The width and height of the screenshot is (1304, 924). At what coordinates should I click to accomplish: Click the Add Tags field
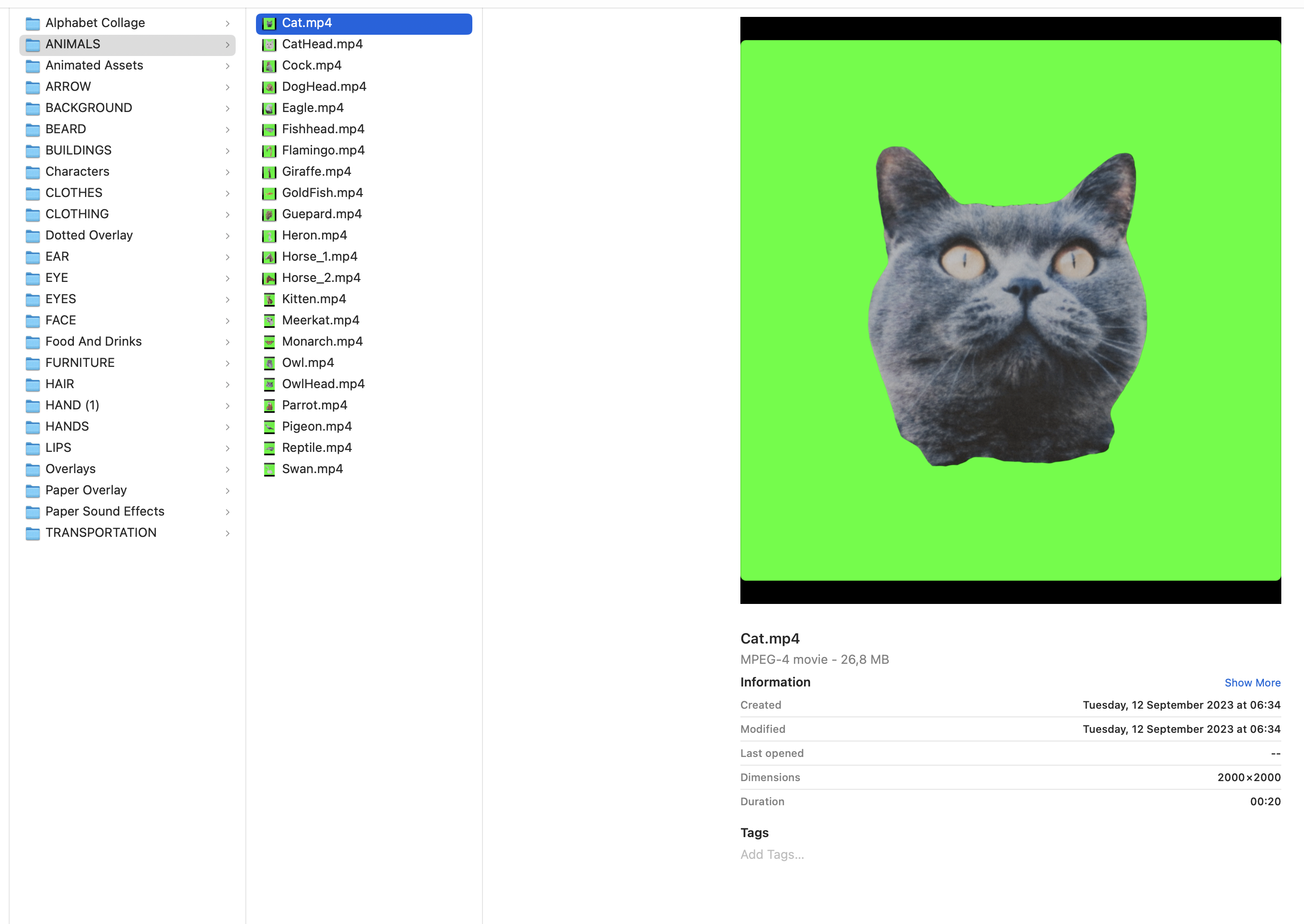(x=772, y=854)
